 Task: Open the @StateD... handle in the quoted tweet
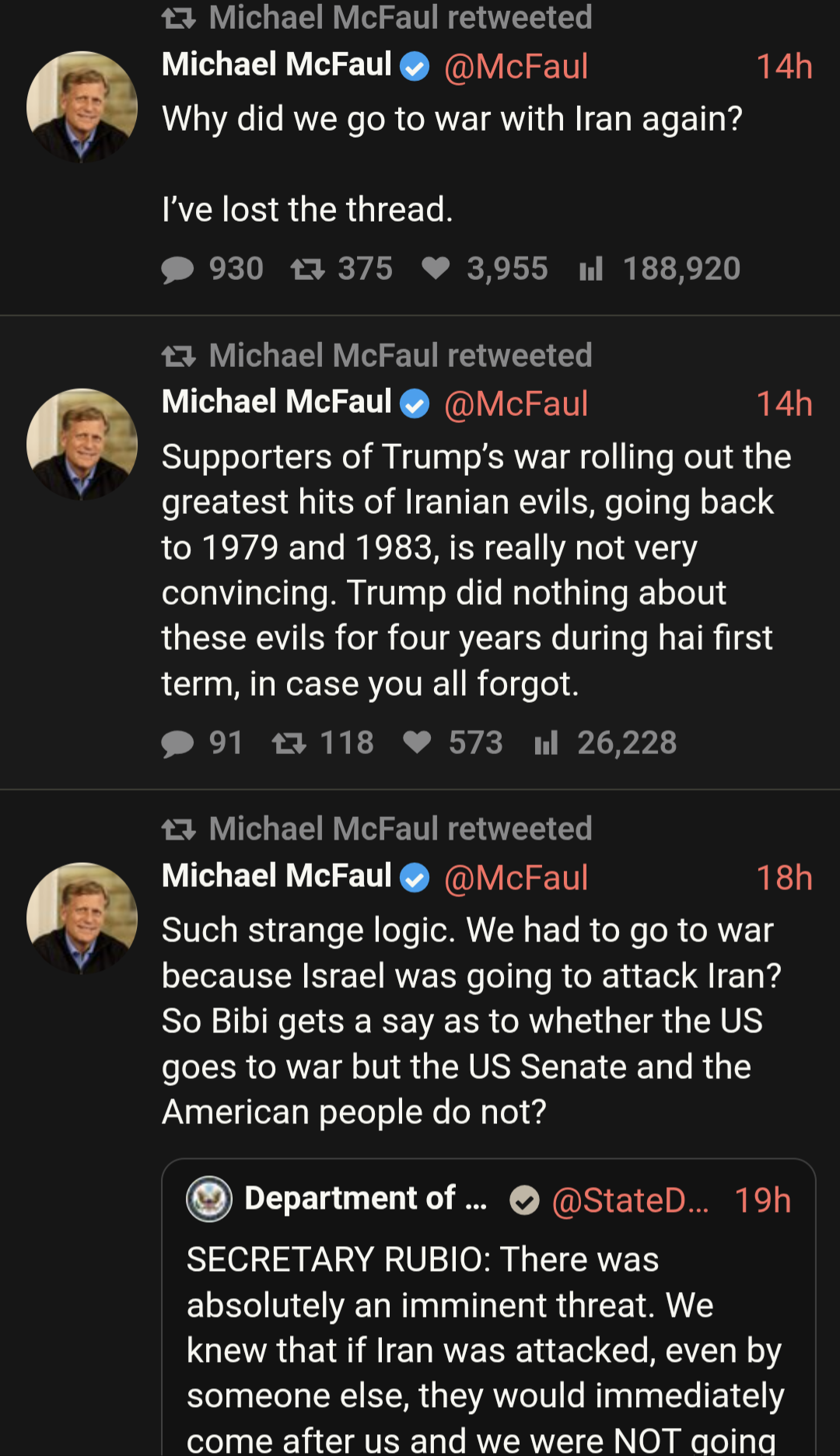(630, 1200)
